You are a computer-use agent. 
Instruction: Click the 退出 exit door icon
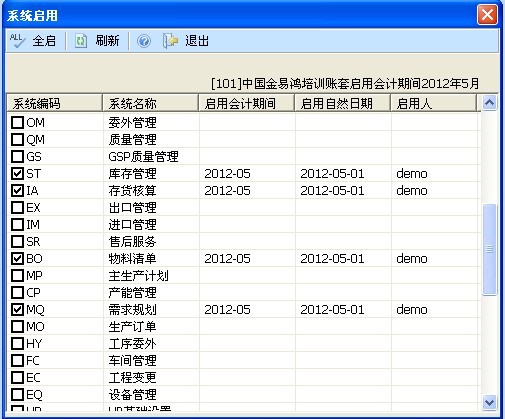170,41
